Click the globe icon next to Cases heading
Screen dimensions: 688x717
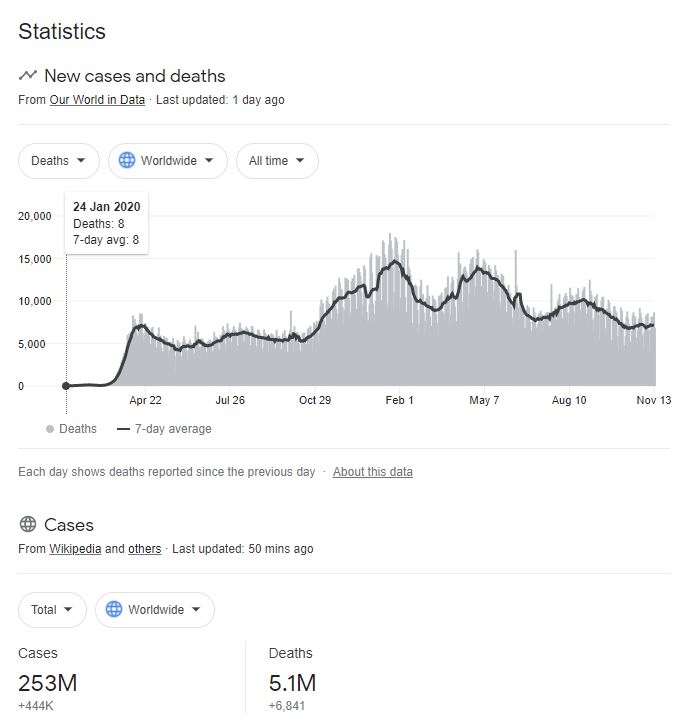point(28,524)
